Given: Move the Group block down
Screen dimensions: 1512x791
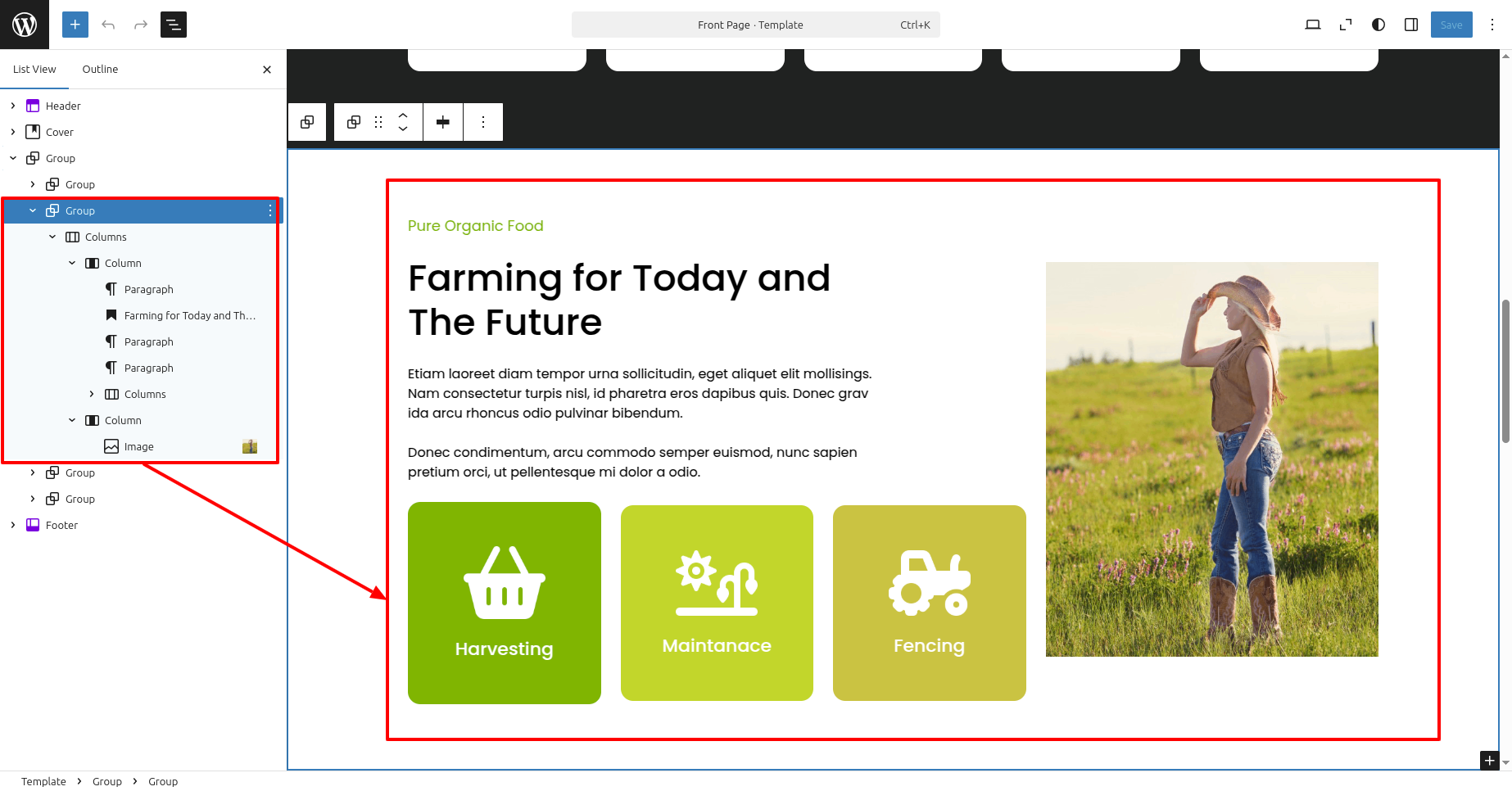Looking at the screenshot, I should click(x=403, y=129).
